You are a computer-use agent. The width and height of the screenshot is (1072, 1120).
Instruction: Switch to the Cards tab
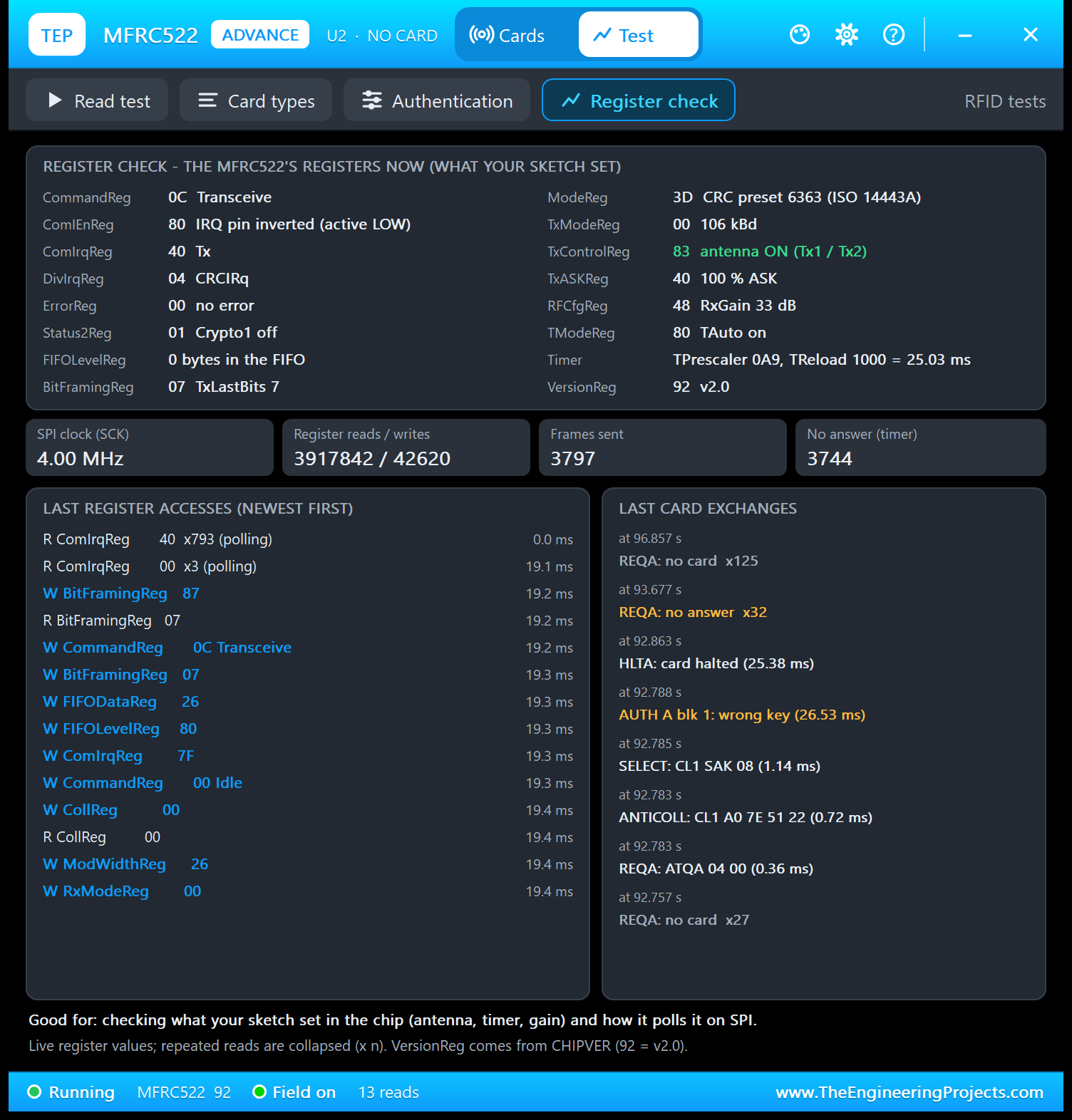[507, 35]
